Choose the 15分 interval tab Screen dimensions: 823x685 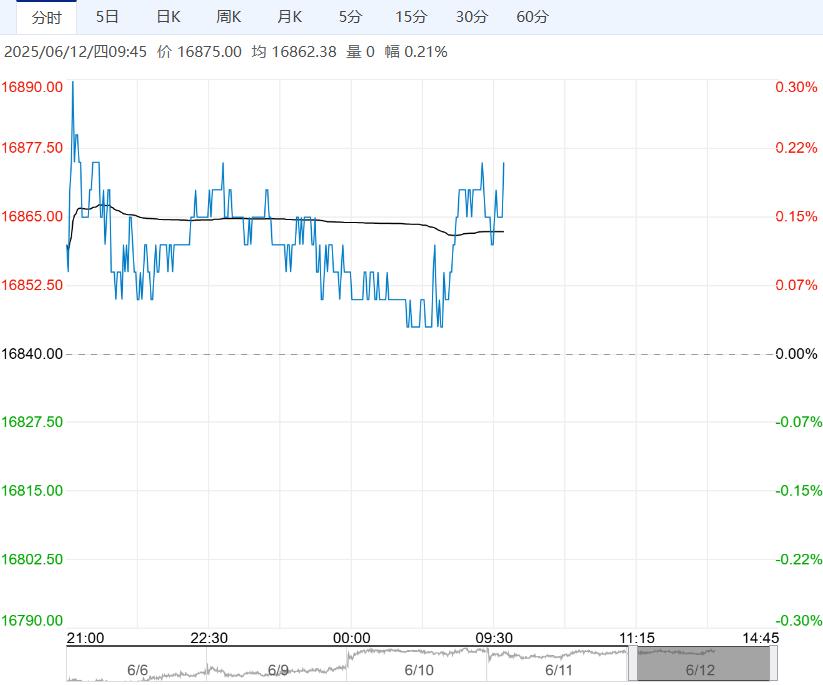(411, 17)
